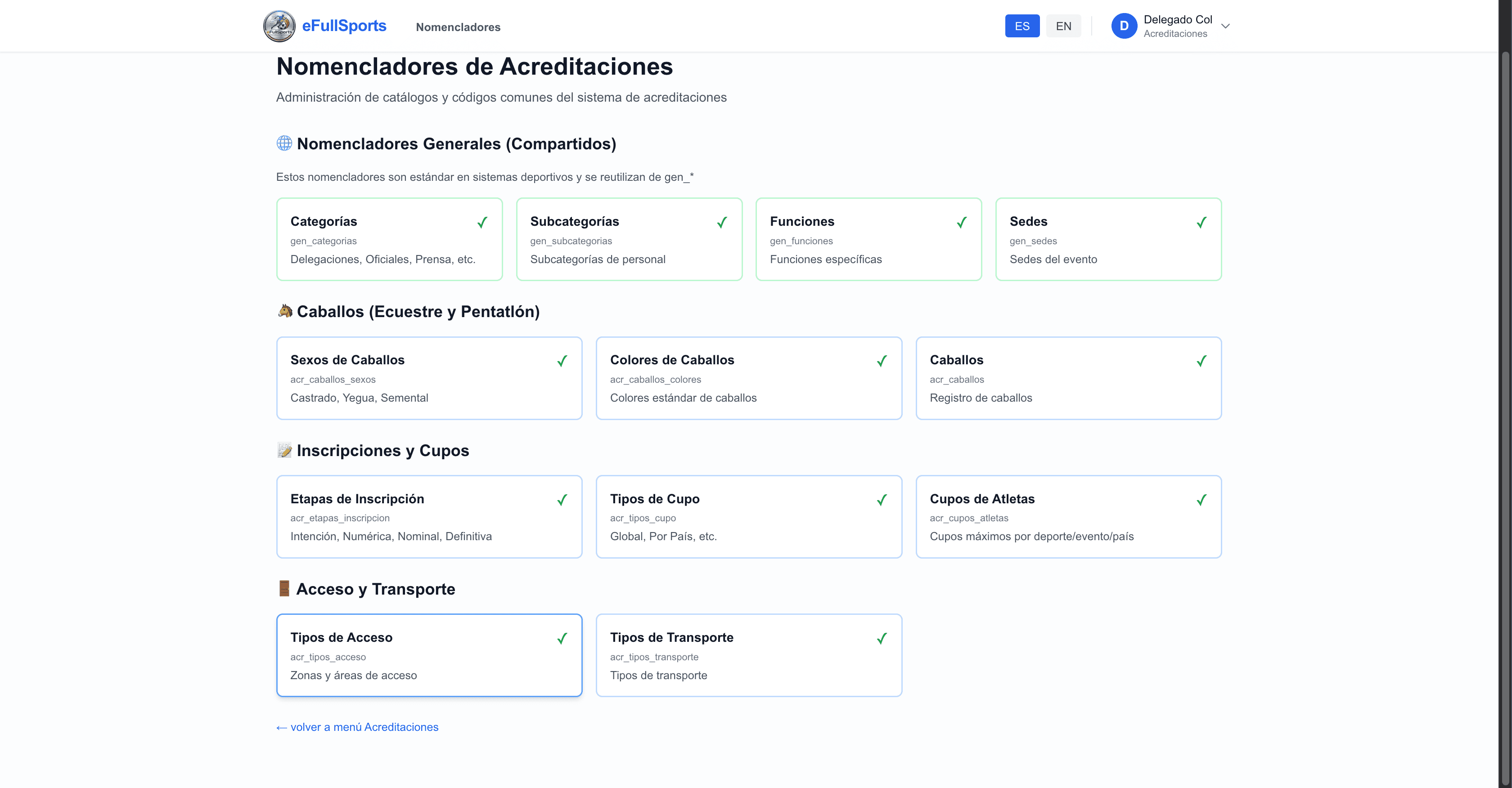This screenshot has height=788, width=1512.
Task: Click the door icon beside Acceso y Transporte
Action: click(x=284, y=588)
